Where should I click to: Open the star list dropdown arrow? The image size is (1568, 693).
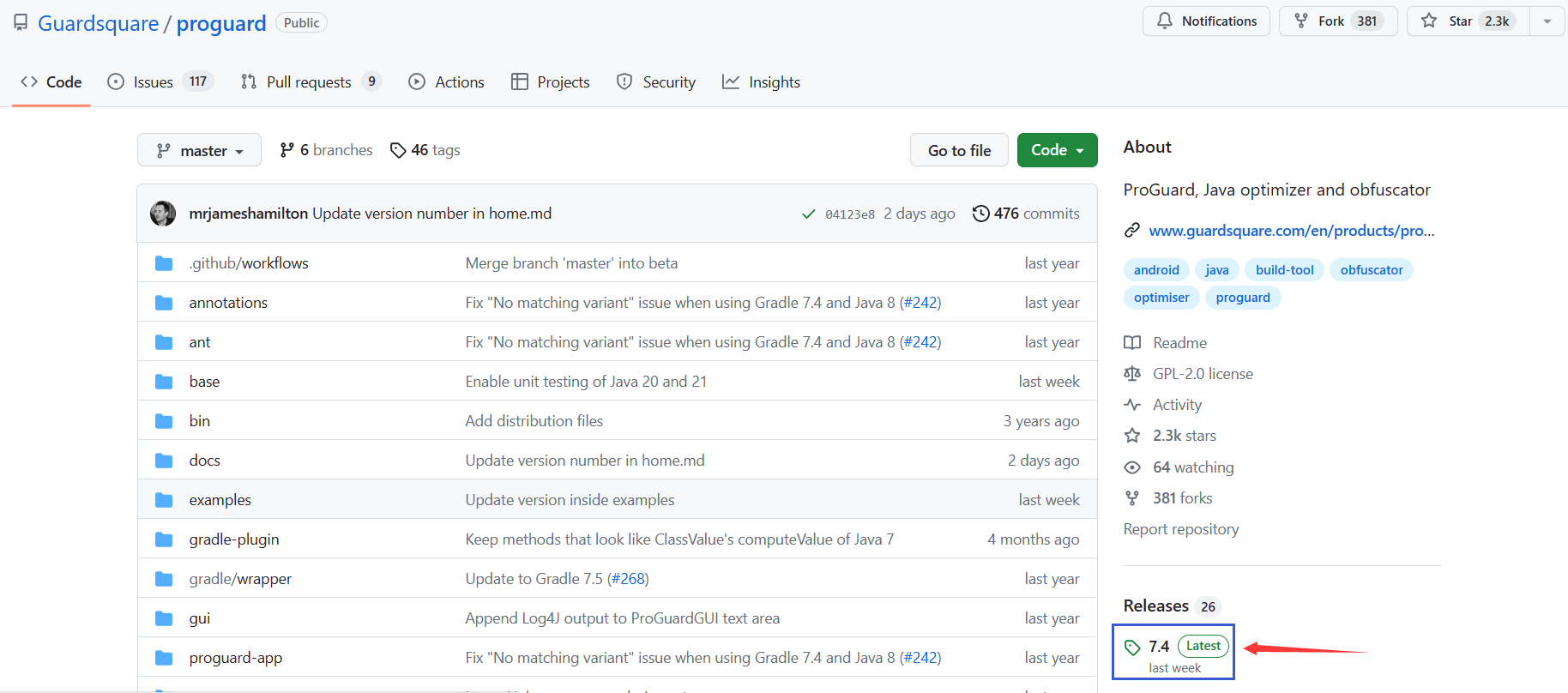coord(1547,21)
